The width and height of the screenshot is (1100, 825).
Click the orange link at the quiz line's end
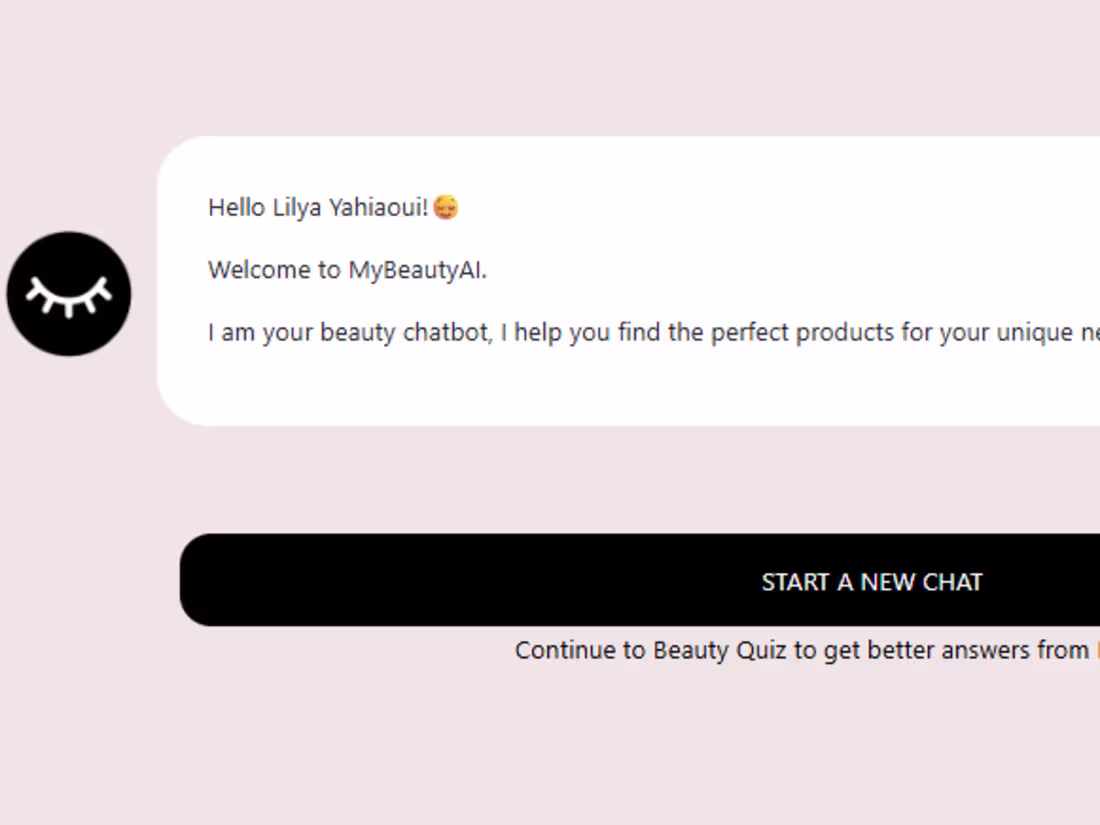[1096, 650]
